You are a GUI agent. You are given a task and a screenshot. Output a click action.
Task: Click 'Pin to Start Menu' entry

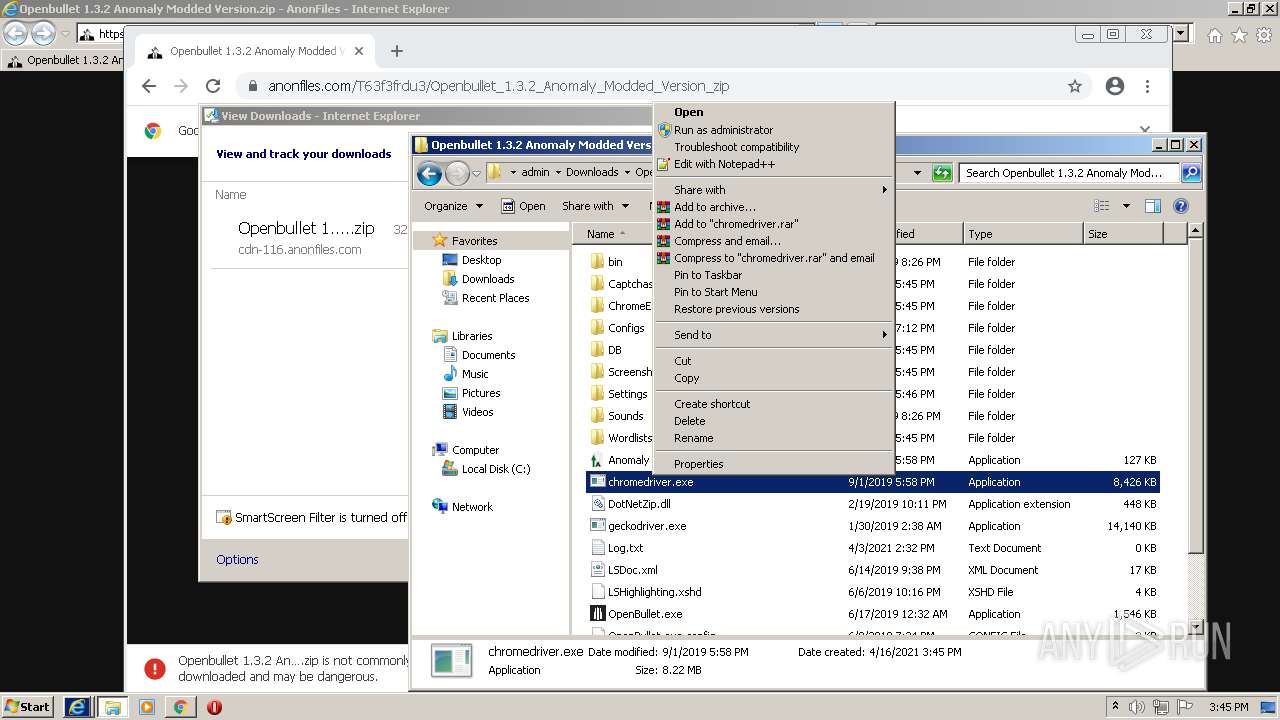point(773,292)
